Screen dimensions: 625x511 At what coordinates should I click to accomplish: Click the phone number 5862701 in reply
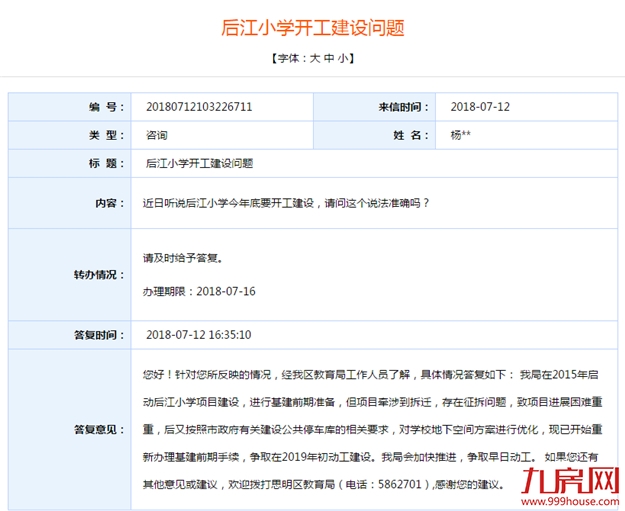point(399,484)
